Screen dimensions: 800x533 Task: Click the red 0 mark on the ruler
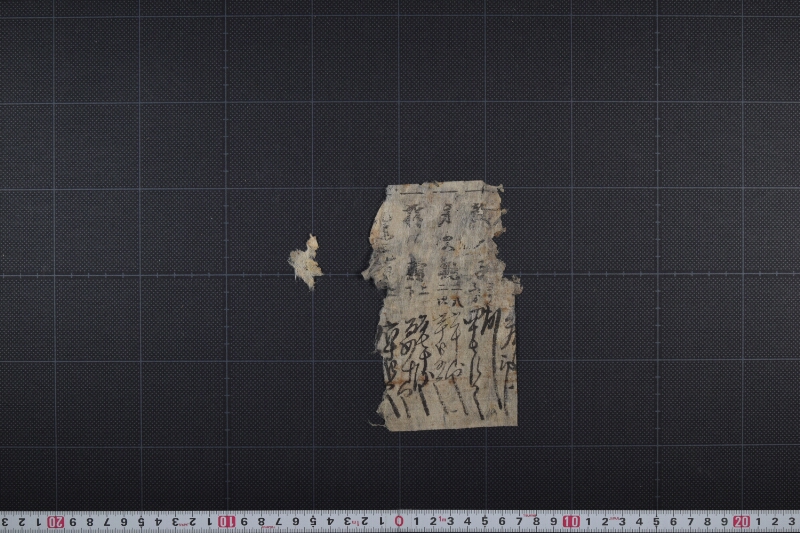(399, 521)
